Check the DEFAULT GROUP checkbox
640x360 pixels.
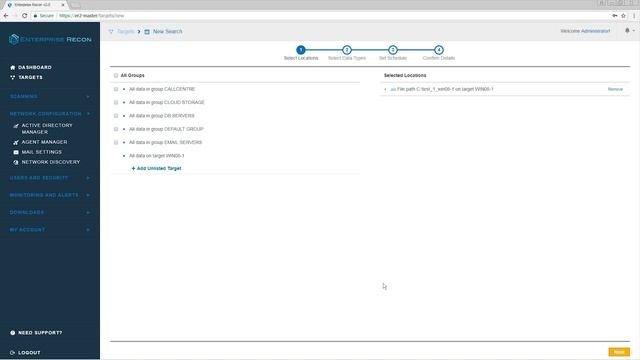(116, 129)
